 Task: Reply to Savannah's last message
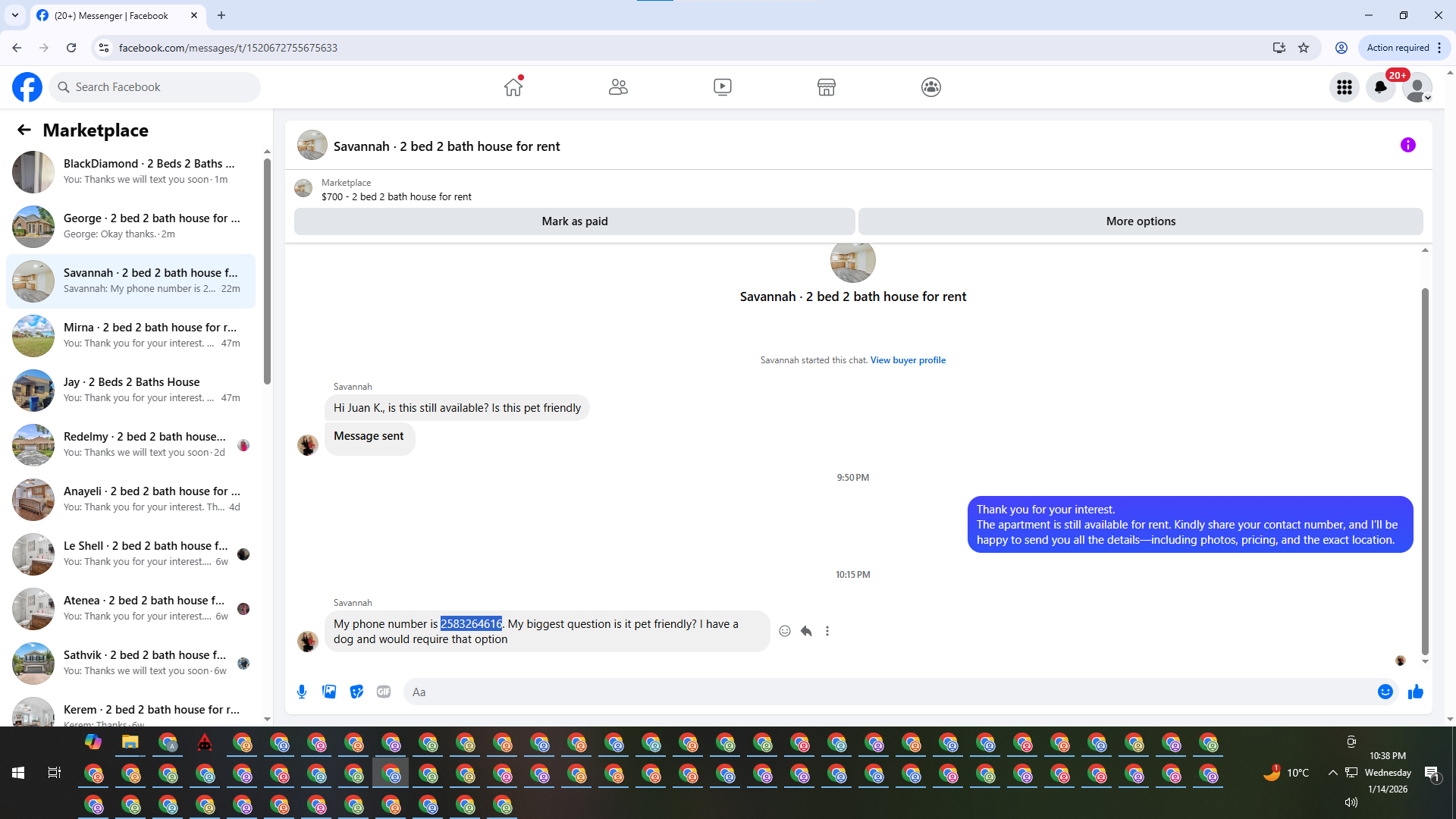click(806, 631)
